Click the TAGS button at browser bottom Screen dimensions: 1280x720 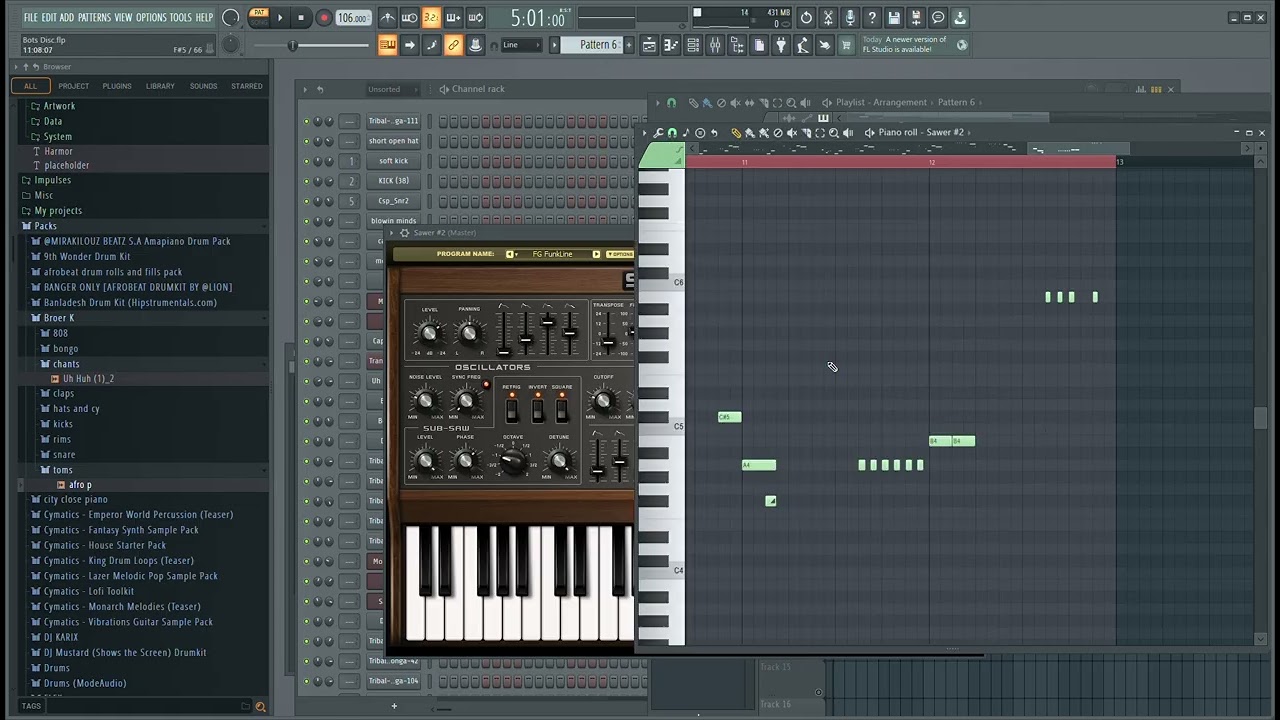31,706
